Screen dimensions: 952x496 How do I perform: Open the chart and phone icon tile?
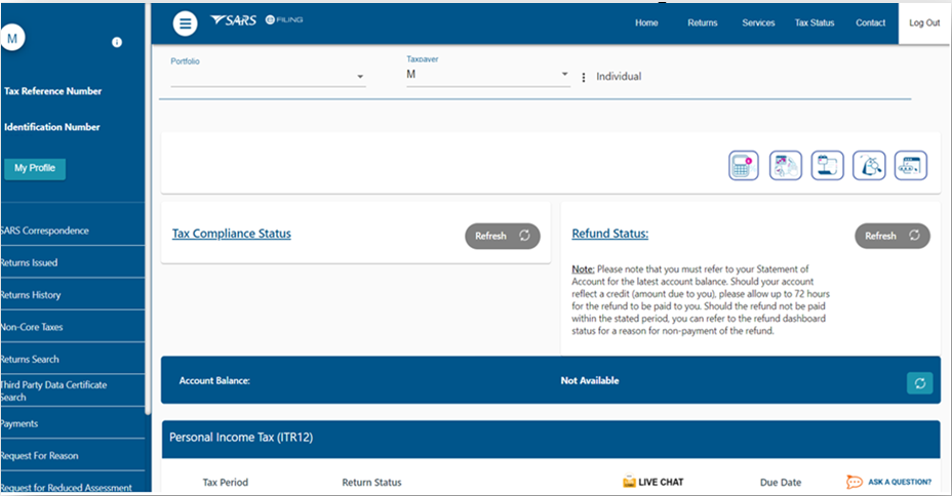click(x=785, y=165)
